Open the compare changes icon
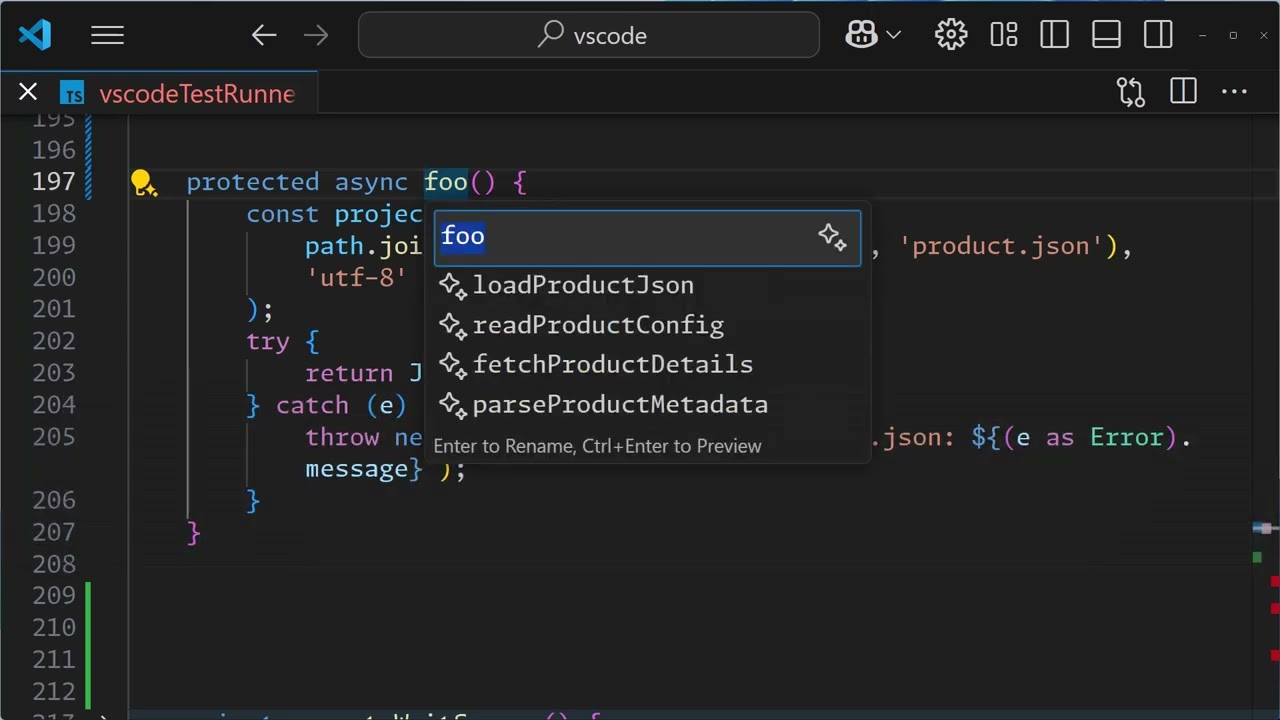The height and width of the screenshot is (720, 1280). 1130,93
